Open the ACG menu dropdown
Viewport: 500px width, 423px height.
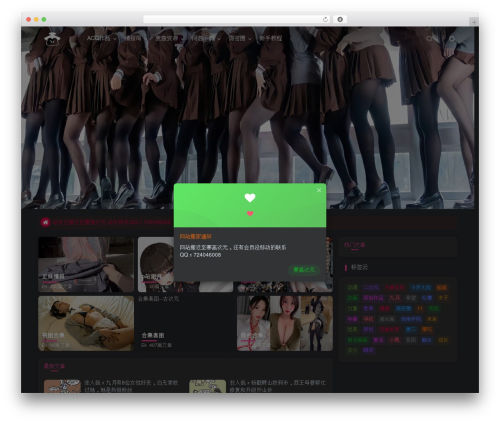[x=101, y=38]
